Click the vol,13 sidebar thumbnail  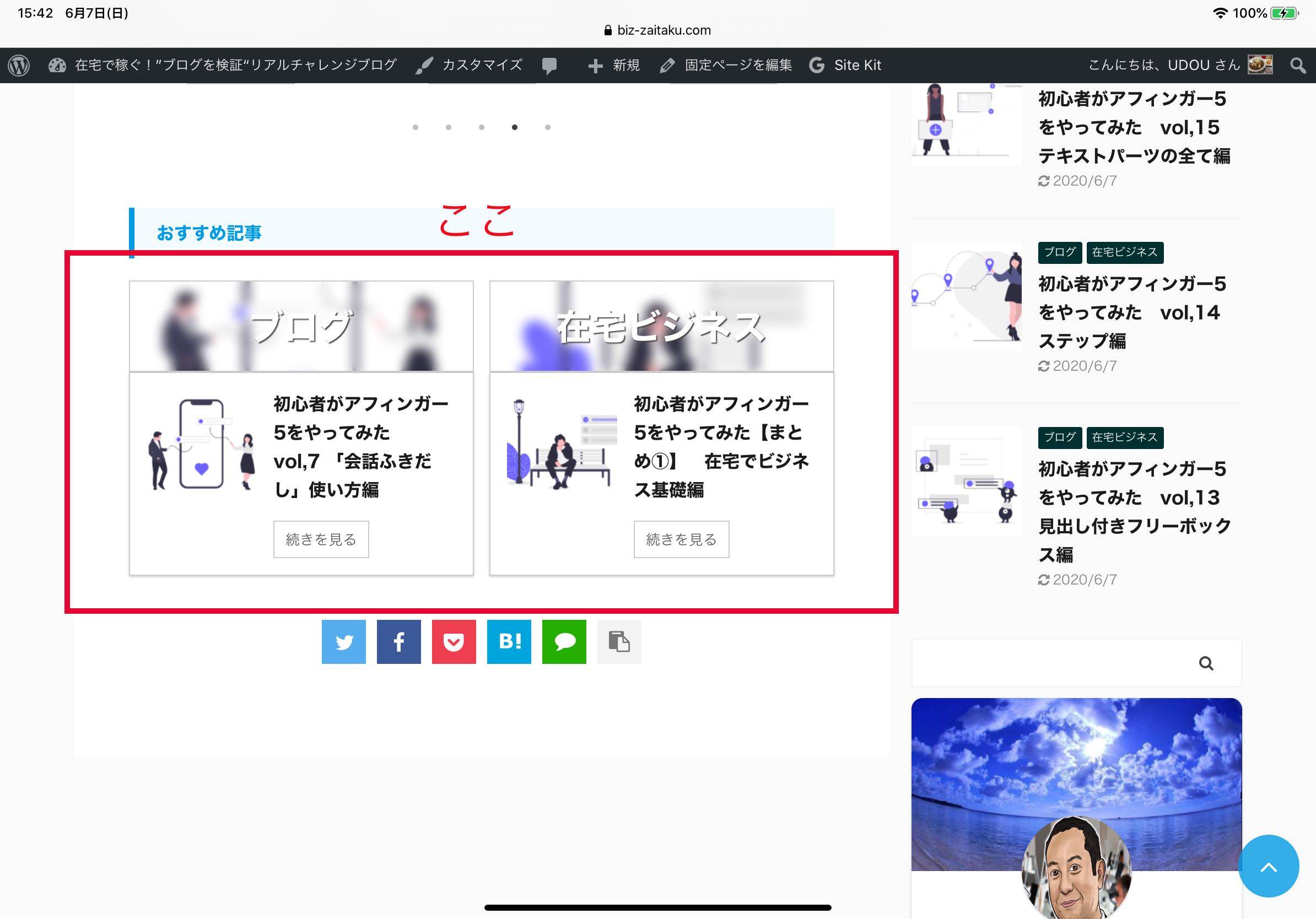click(x=967, y=482)
